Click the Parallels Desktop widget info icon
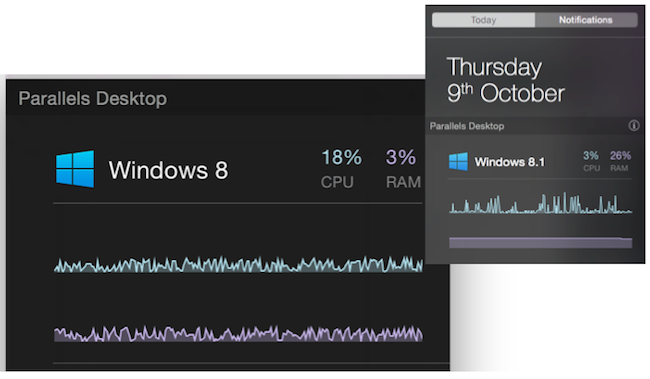Viewport: 650px width, 379px height. [633, 125]
